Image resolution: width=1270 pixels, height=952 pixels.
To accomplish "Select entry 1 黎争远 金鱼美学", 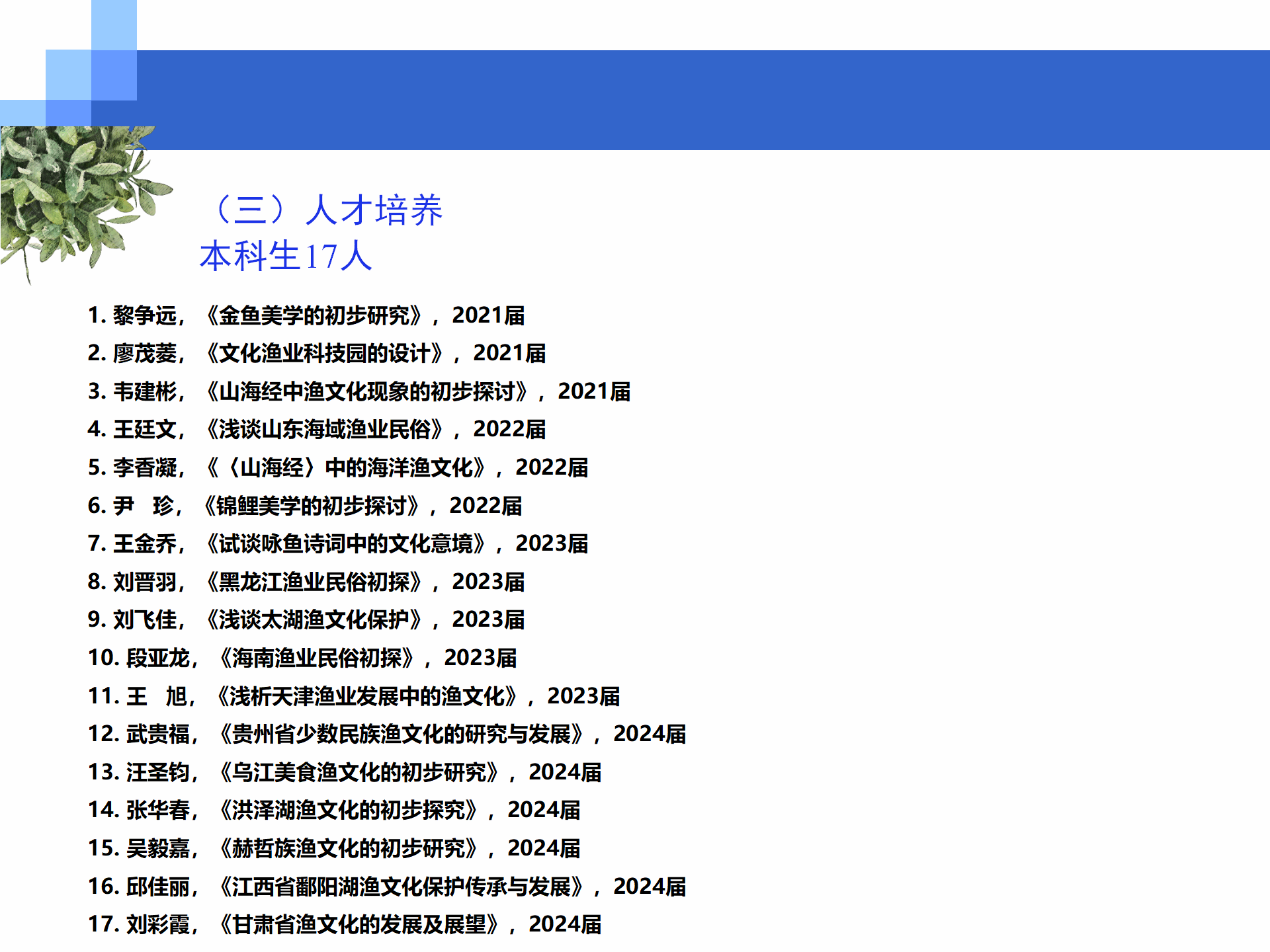I will click(x=306, y=315).
